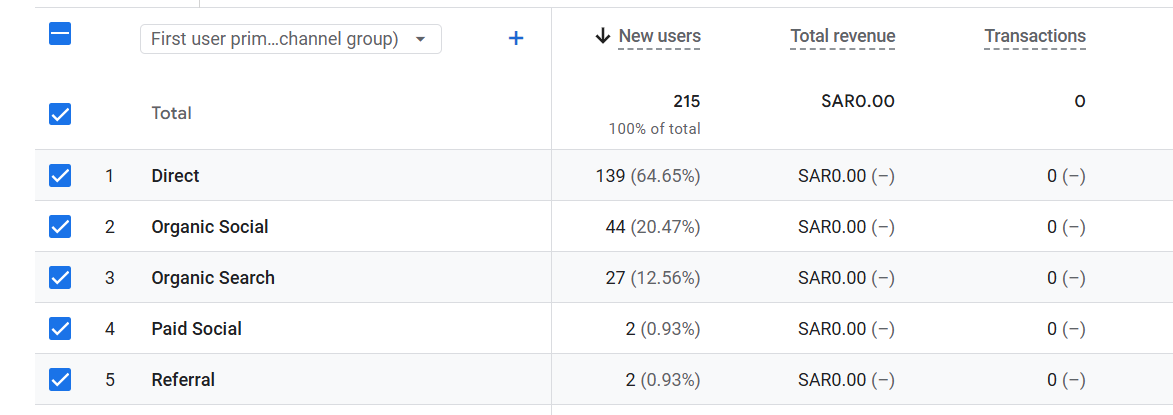
Task: Click the sort arrow beside New users
Action: coord(602,37)
